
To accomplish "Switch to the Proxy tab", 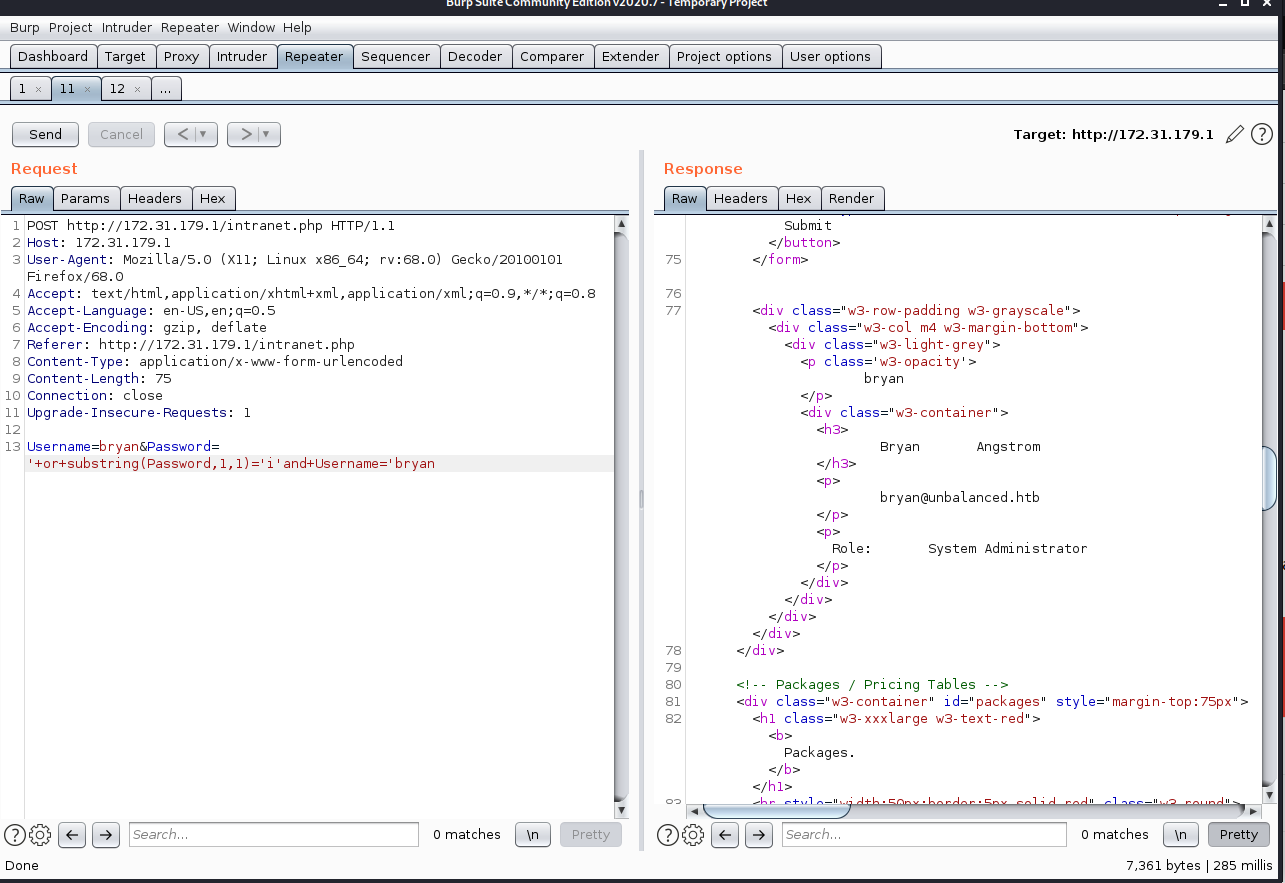I will tap(182, 57).
